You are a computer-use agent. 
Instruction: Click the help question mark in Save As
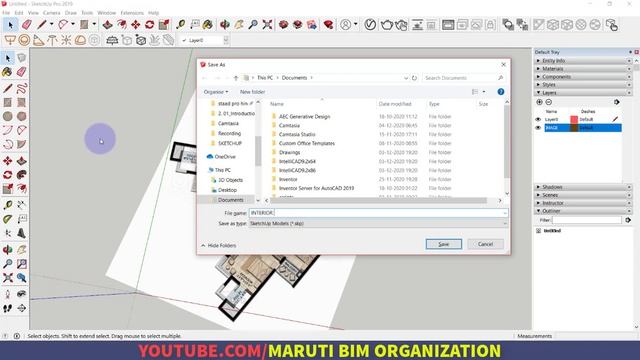pos(501,91)
